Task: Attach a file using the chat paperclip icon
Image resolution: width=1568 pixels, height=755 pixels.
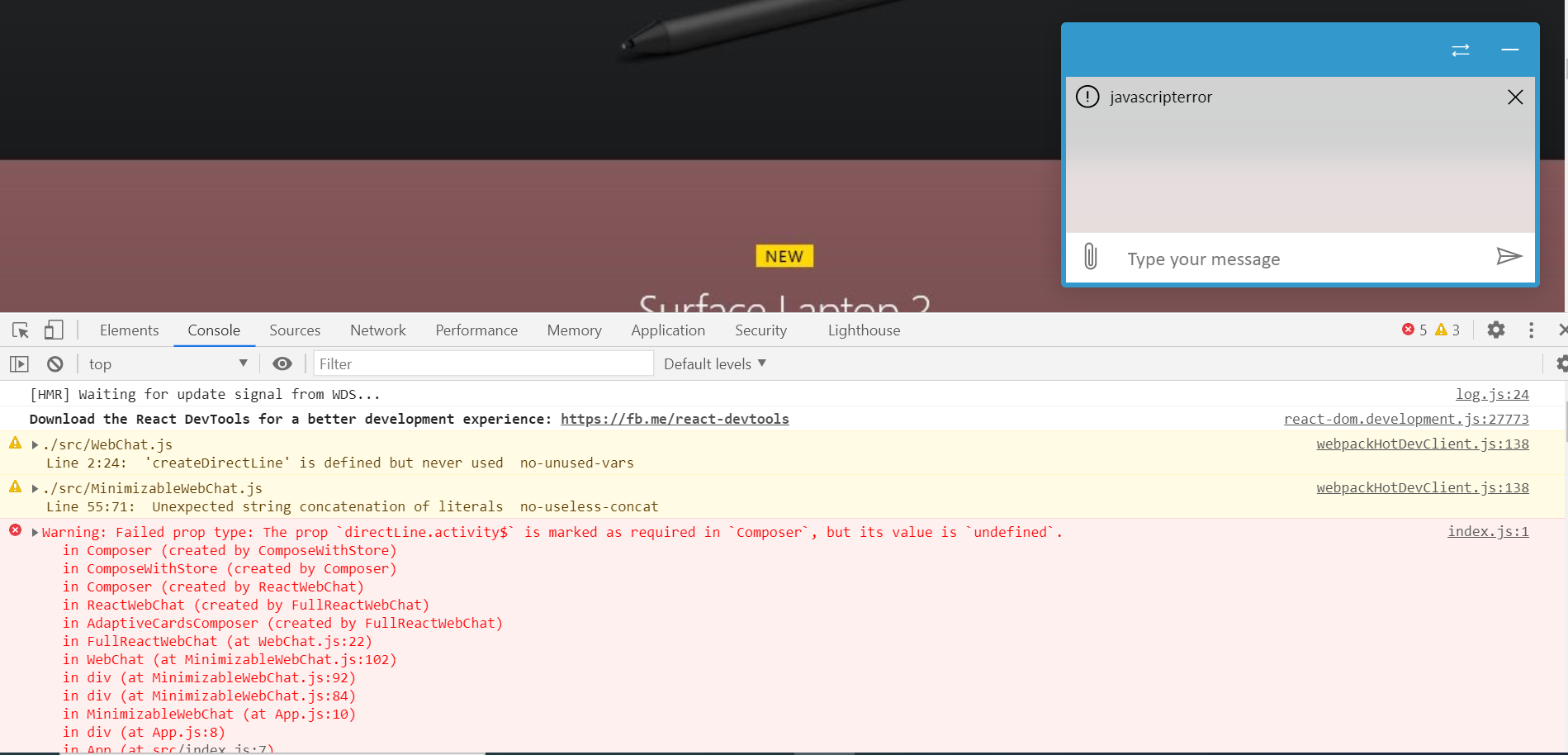Action: [x=1091, y=257]
